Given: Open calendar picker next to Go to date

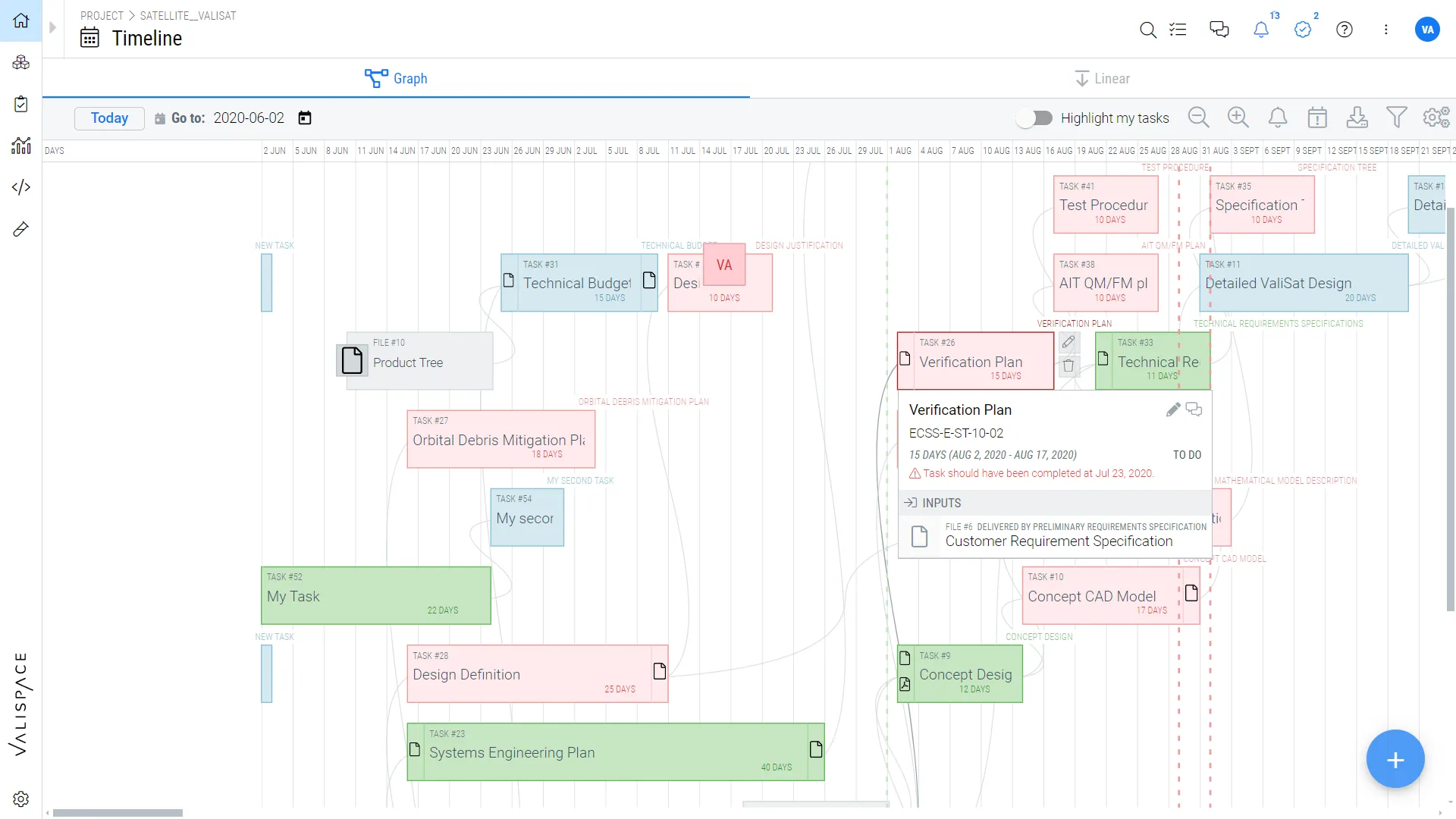Looking at the screenshot, I should pyautogui.click(x=305, y=118).
